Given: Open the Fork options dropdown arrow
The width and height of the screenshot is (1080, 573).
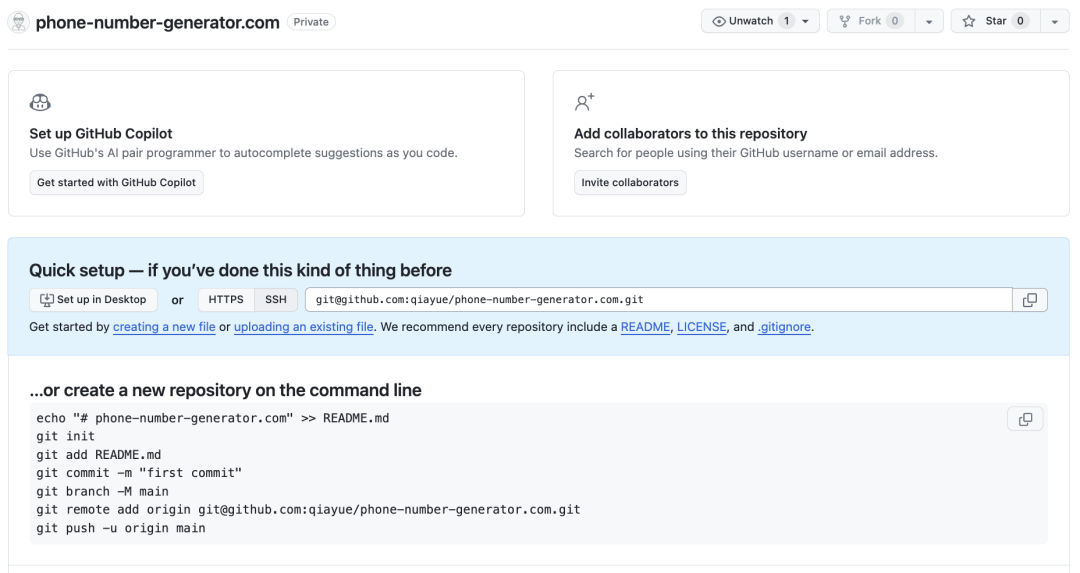Looking at the screenshot, I should tap(930, 21).
